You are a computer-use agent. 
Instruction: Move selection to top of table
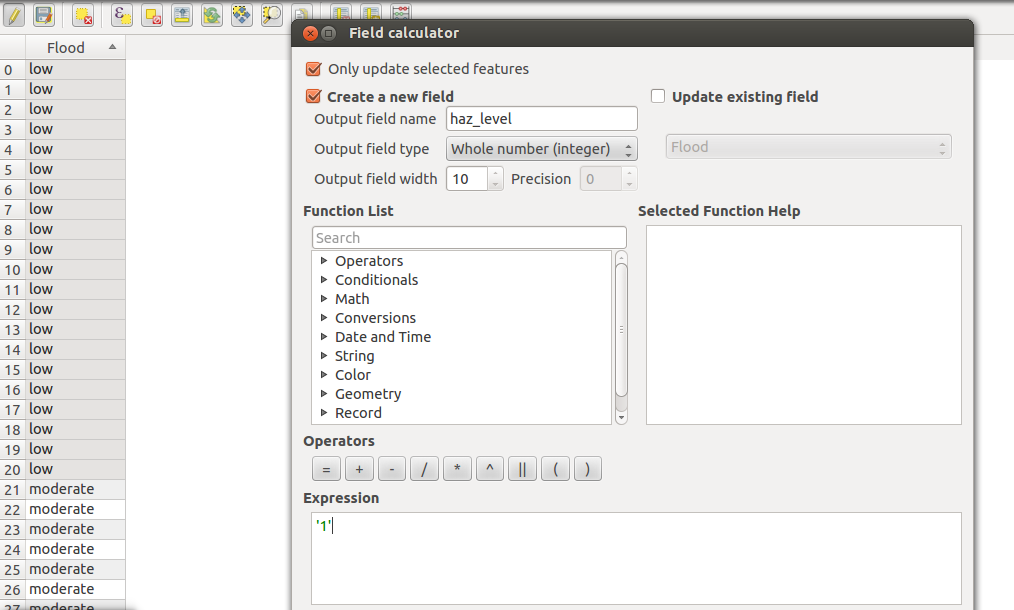[x=182, y=14]
